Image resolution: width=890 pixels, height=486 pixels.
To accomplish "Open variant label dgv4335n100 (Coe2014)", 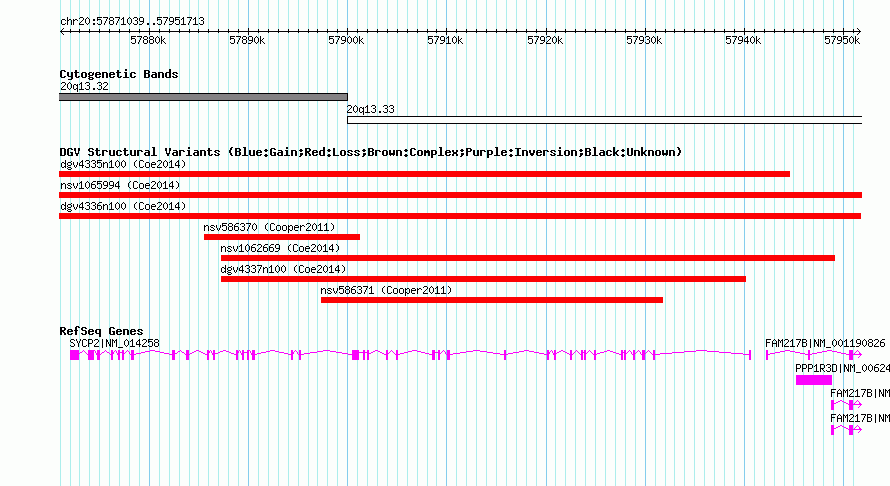I will [123, 164].
